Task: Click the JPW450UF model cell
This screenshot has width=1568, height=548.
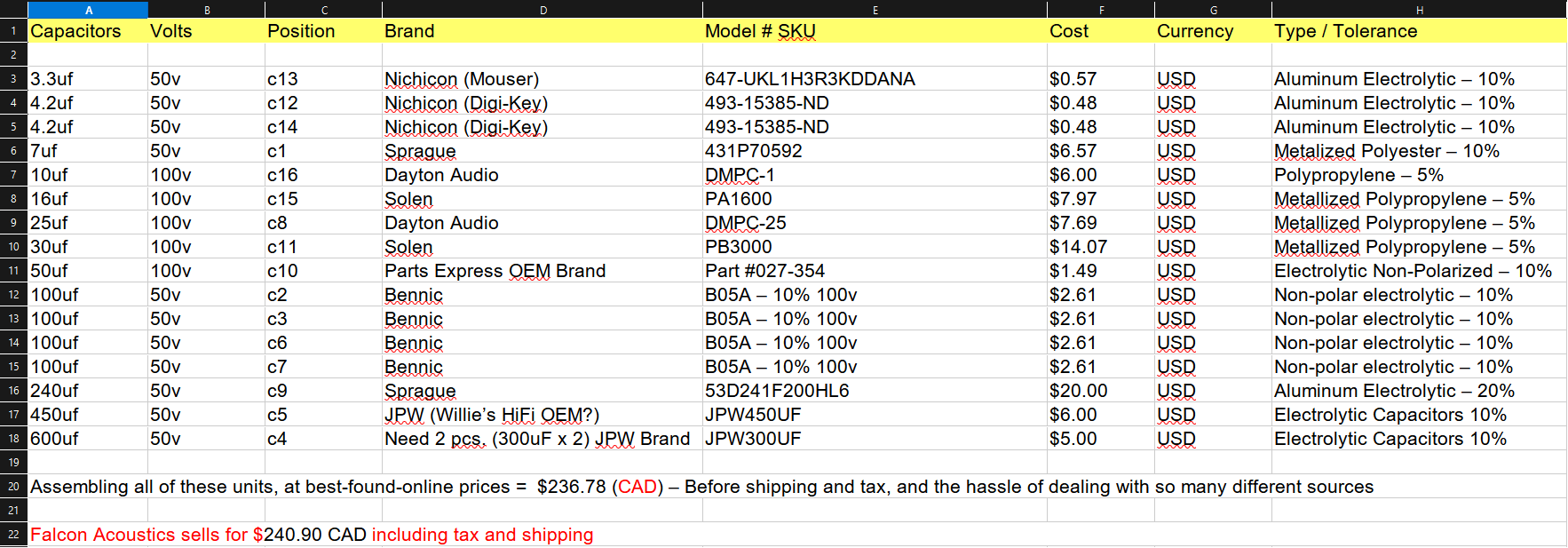Action: click(x=875, y=415)
